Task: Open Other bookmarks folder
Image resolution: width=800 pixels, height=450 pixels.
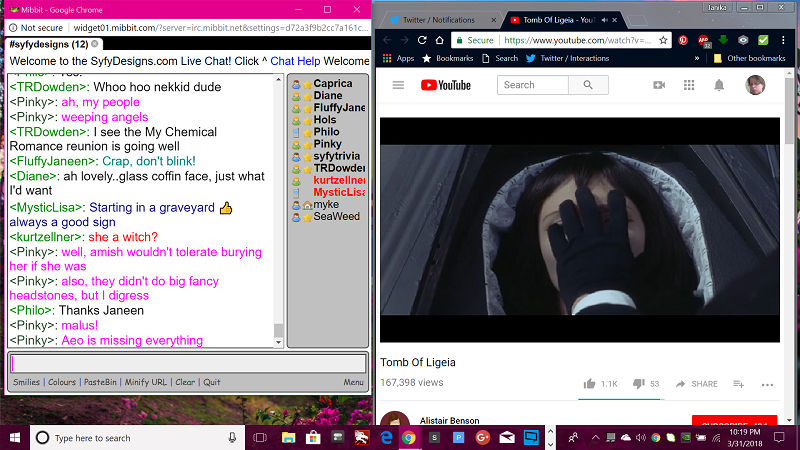Action: pos(749,58)
